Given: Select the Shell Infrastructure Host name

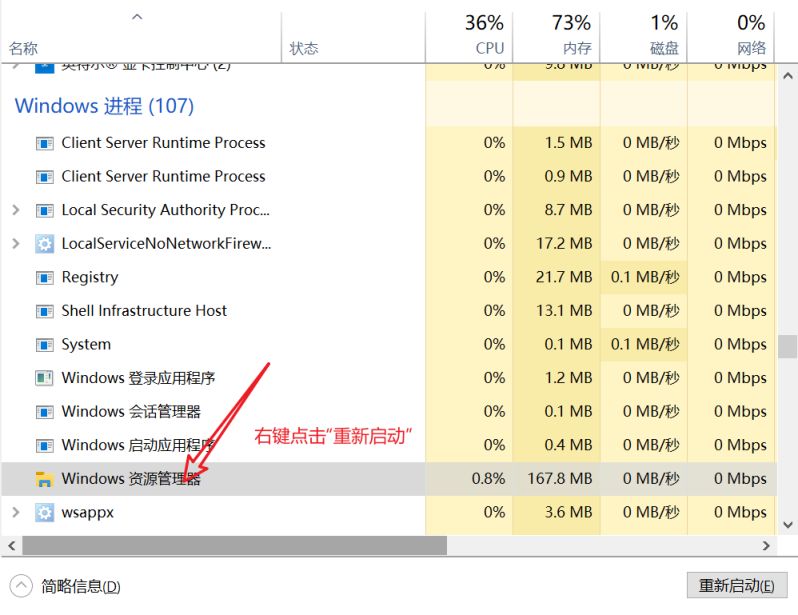Looking at the screenshot, I should (x=144, y=311).
